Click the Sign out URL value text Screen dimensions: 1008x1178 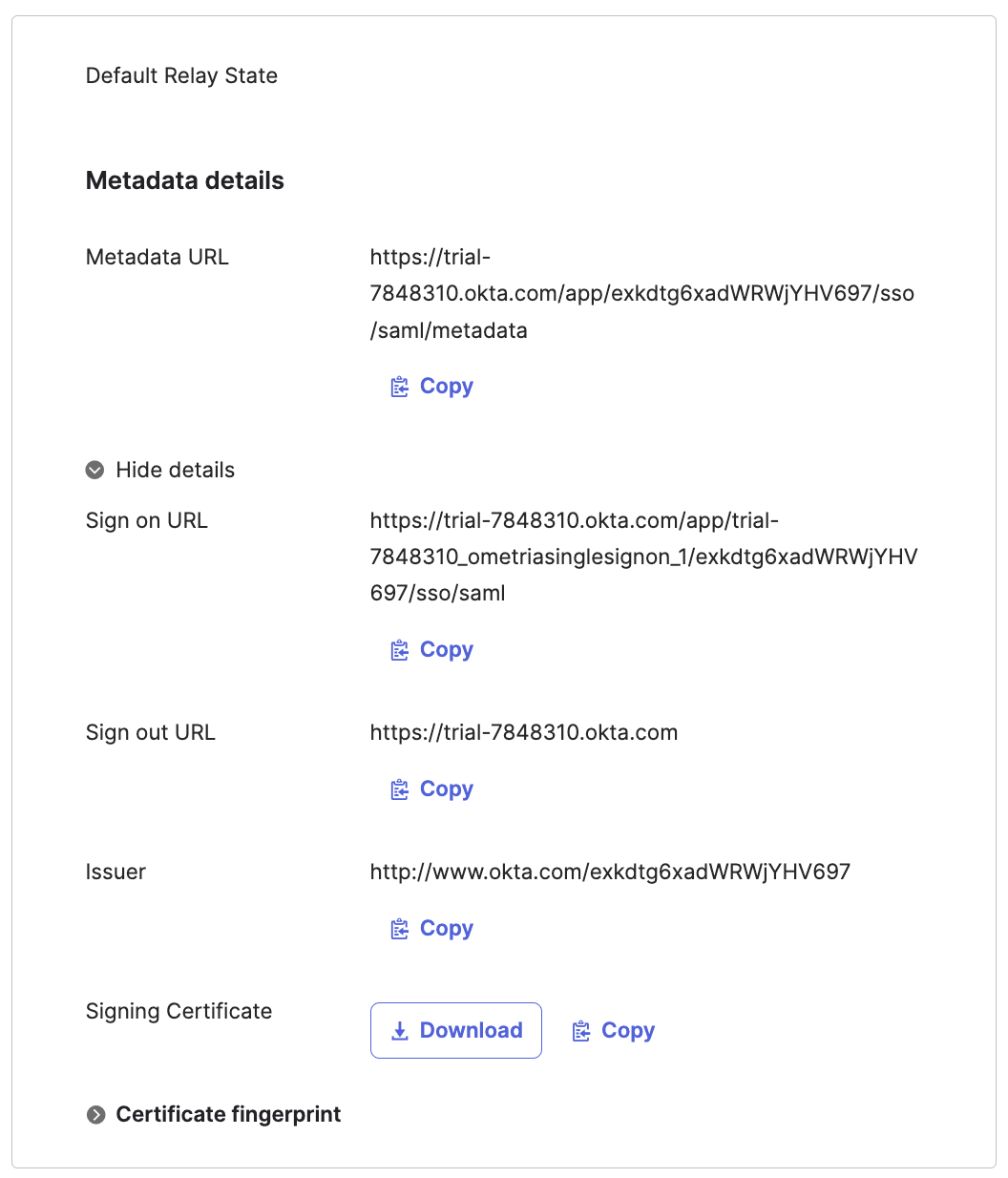click(524, 733)
